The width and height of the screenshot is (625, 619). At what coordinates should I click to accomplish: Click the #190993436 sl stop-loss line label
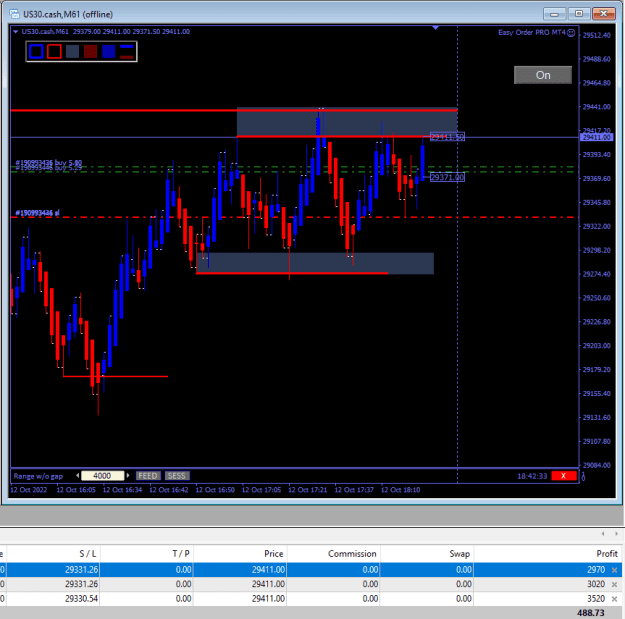[x=37, y=213]
